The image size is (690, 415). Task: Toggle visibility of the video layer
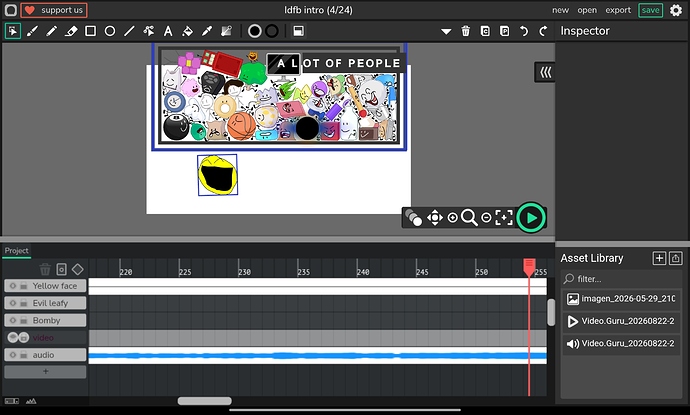13,338
